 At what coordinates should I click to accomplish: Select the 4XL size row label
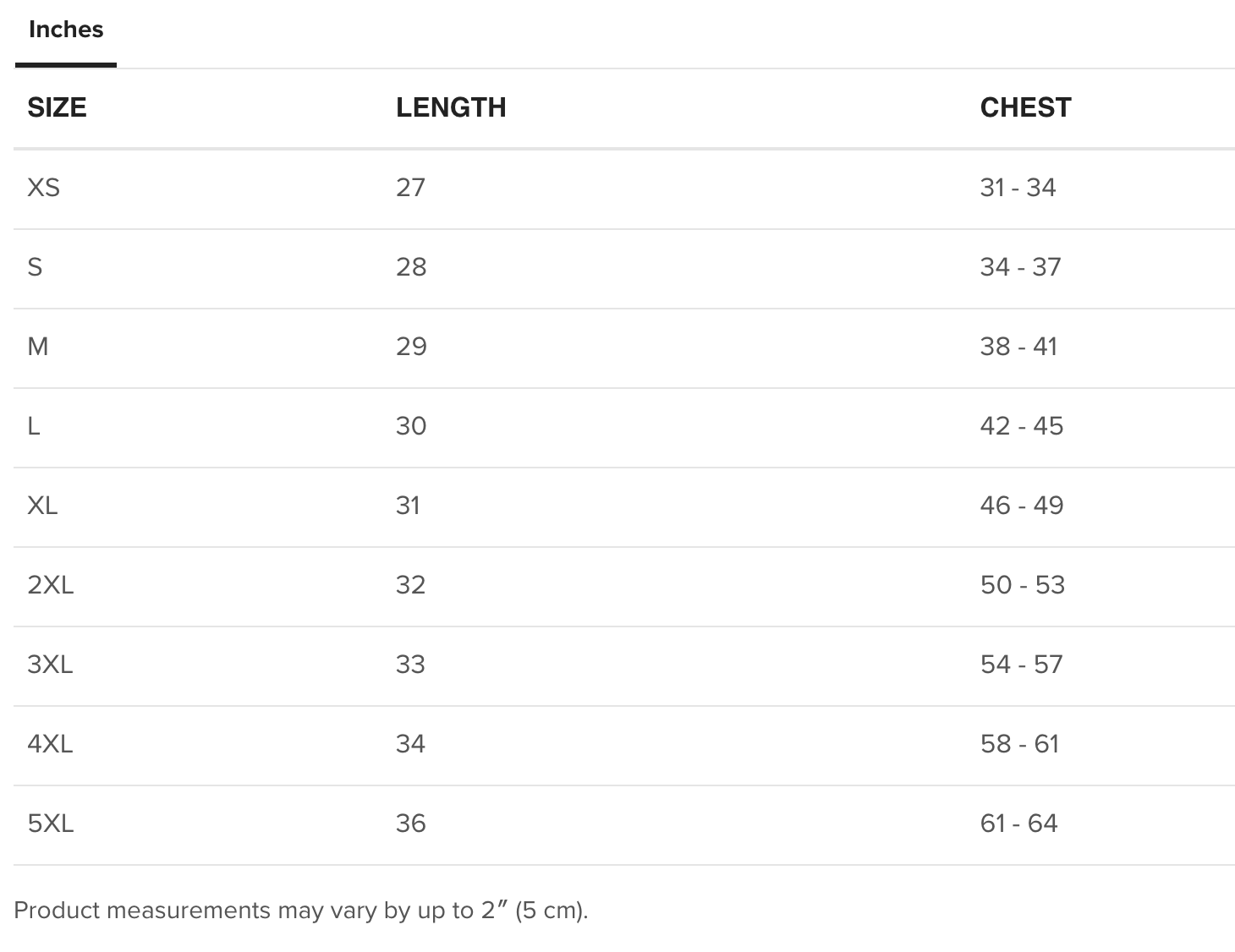(50, 743)
